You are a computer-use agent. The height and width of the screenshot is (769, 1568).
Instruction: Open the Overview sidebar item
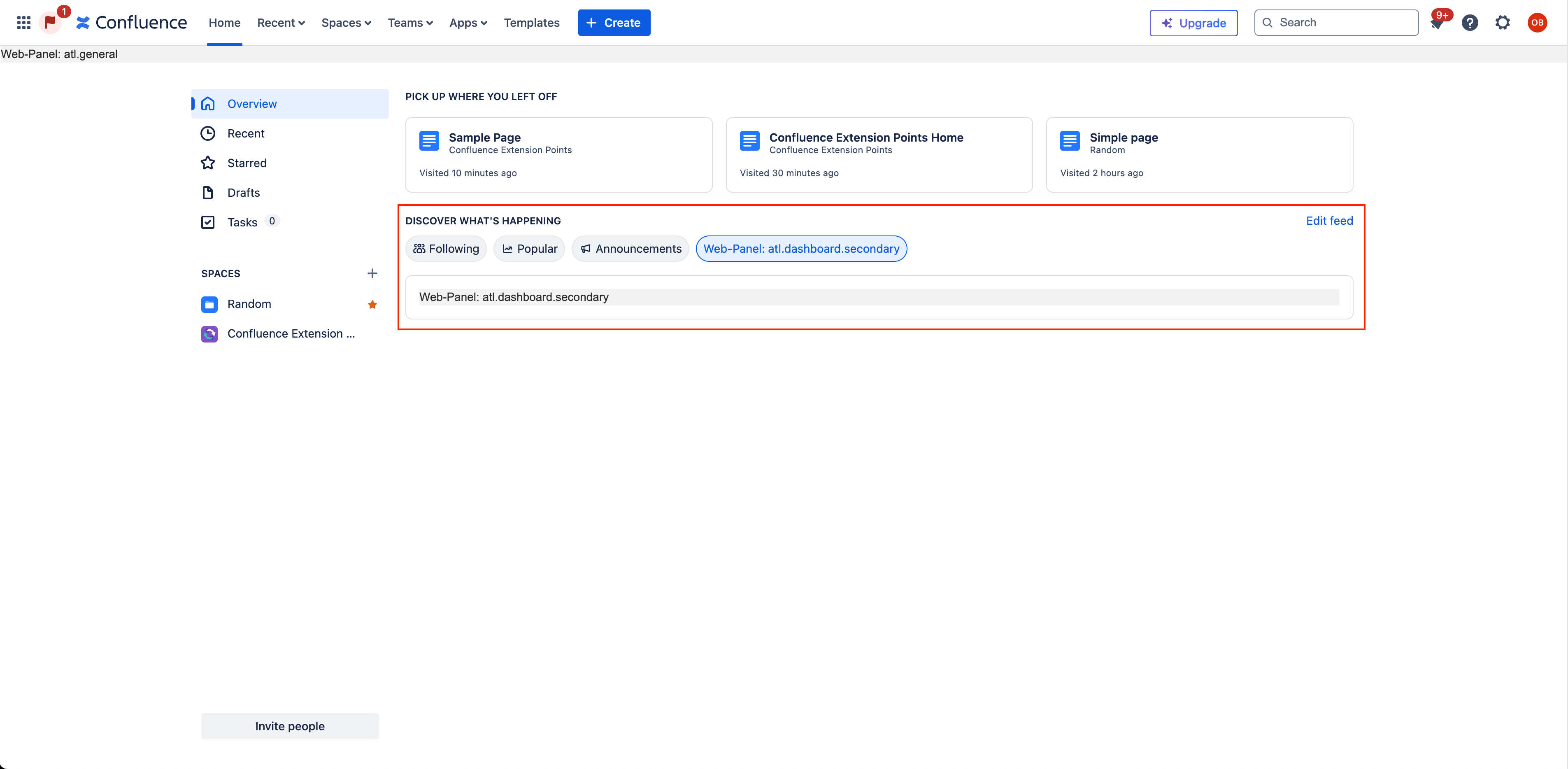[x=291, y=103]
